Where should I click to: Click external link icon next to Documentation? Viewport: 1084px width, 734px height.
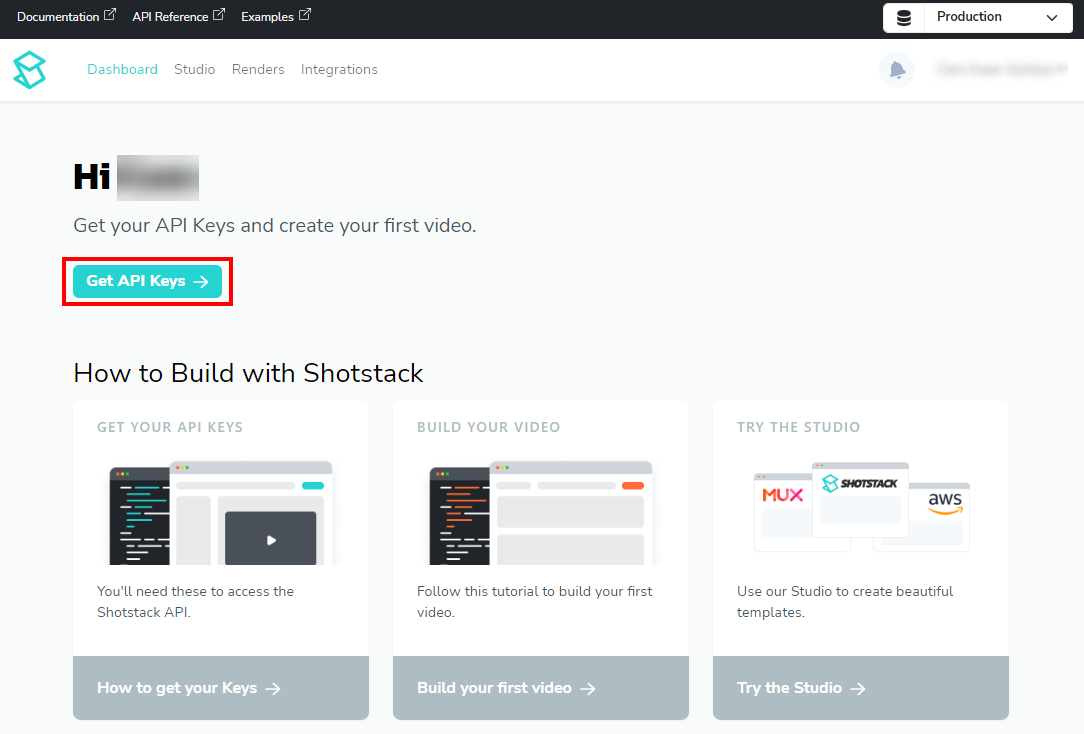[x=110, y=15]
